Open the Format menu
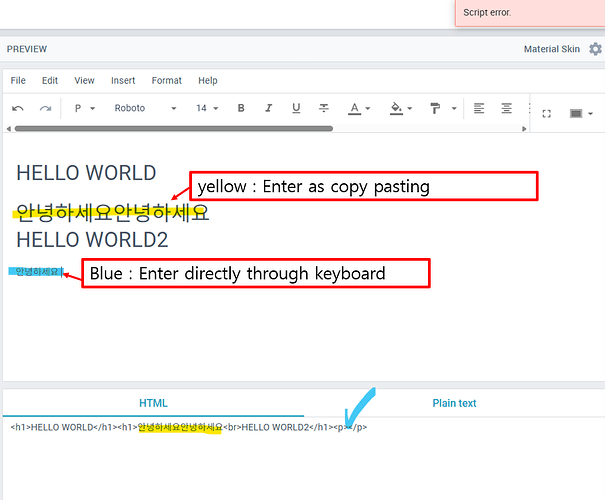 167,80
